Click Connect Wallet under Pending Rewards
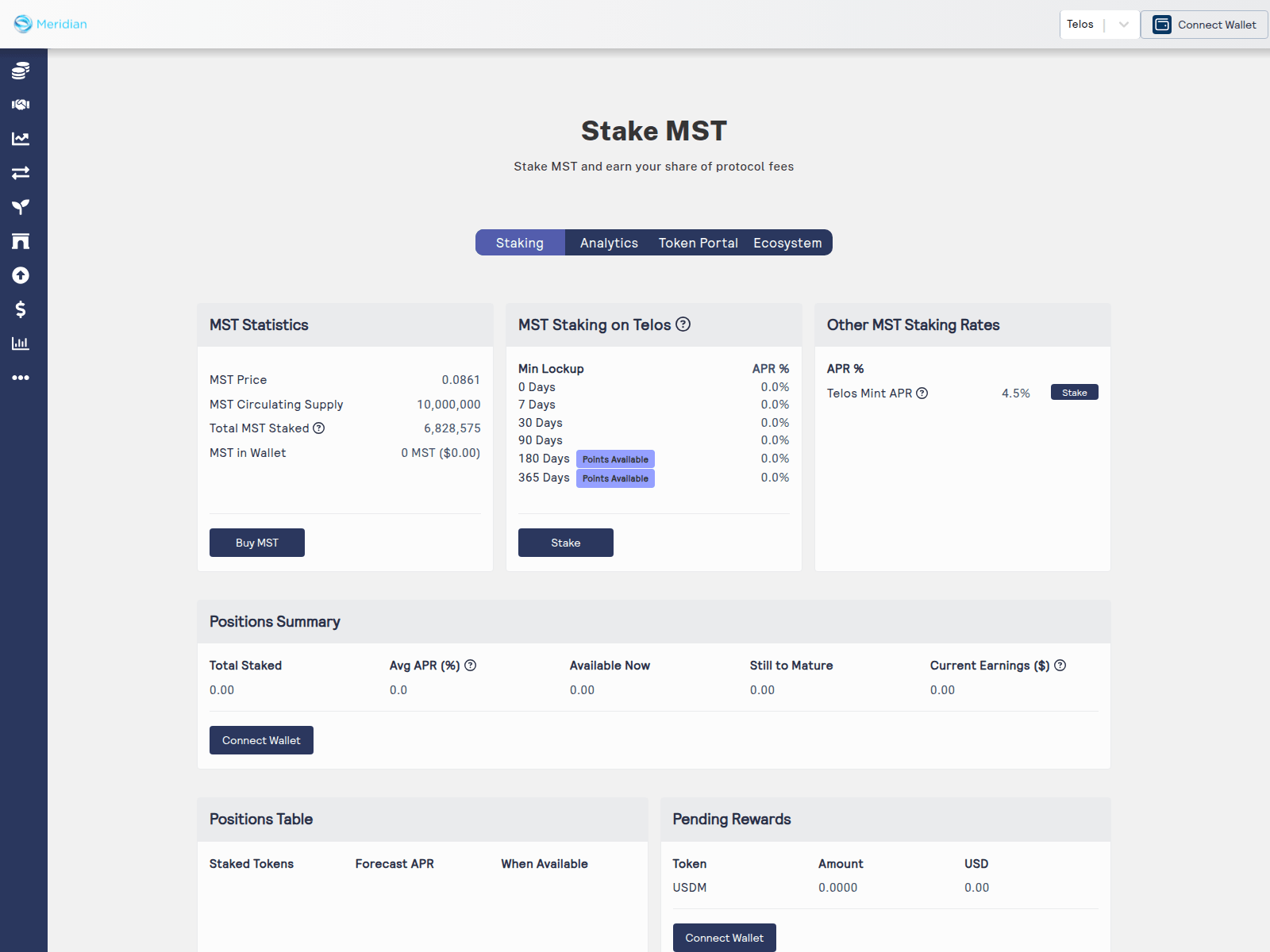This screenshot has height=952, width=1270. coord(725,938)
